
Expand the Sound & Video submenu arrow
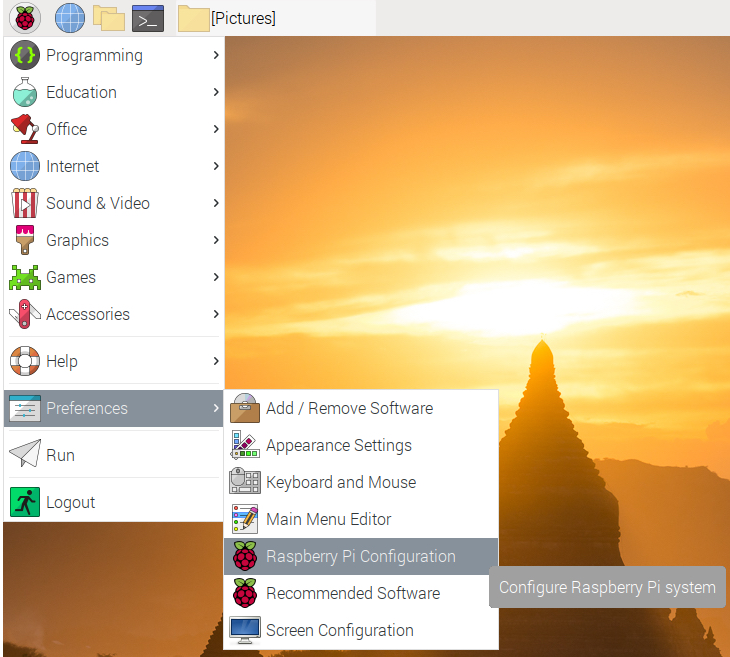pos(215,203)
